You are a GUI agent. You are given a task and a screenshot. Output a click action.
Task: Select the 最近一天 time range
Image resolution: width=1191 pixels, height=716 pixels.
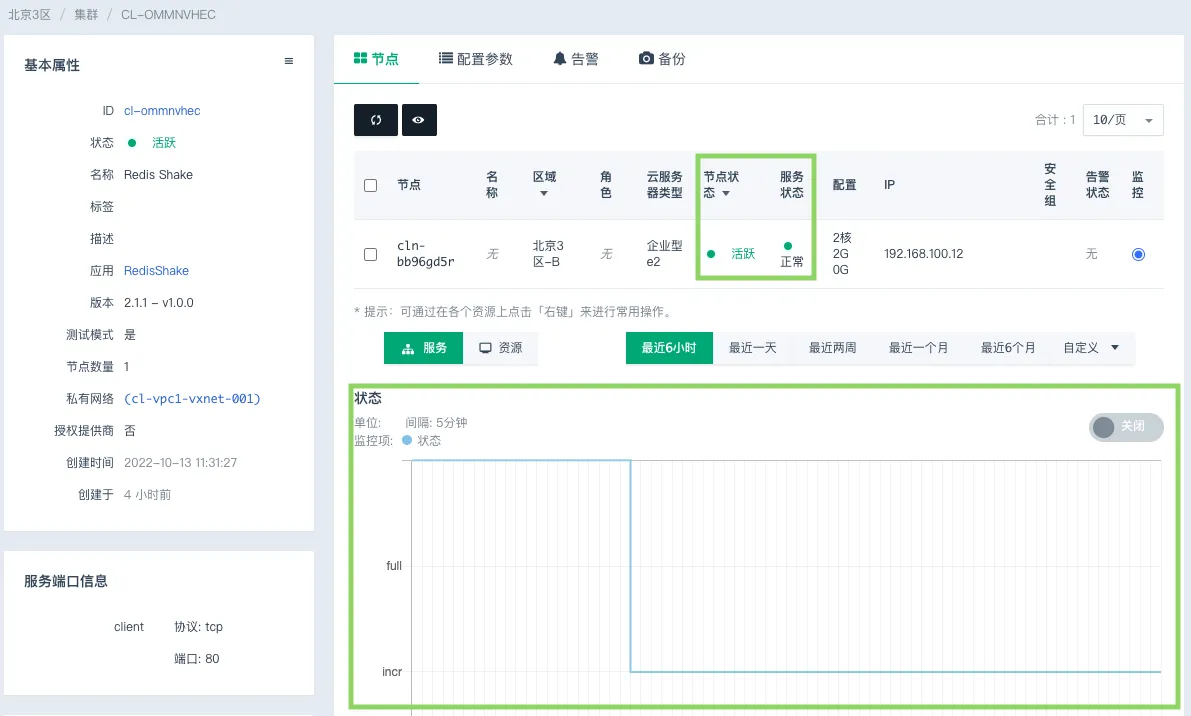pos(752,348)
